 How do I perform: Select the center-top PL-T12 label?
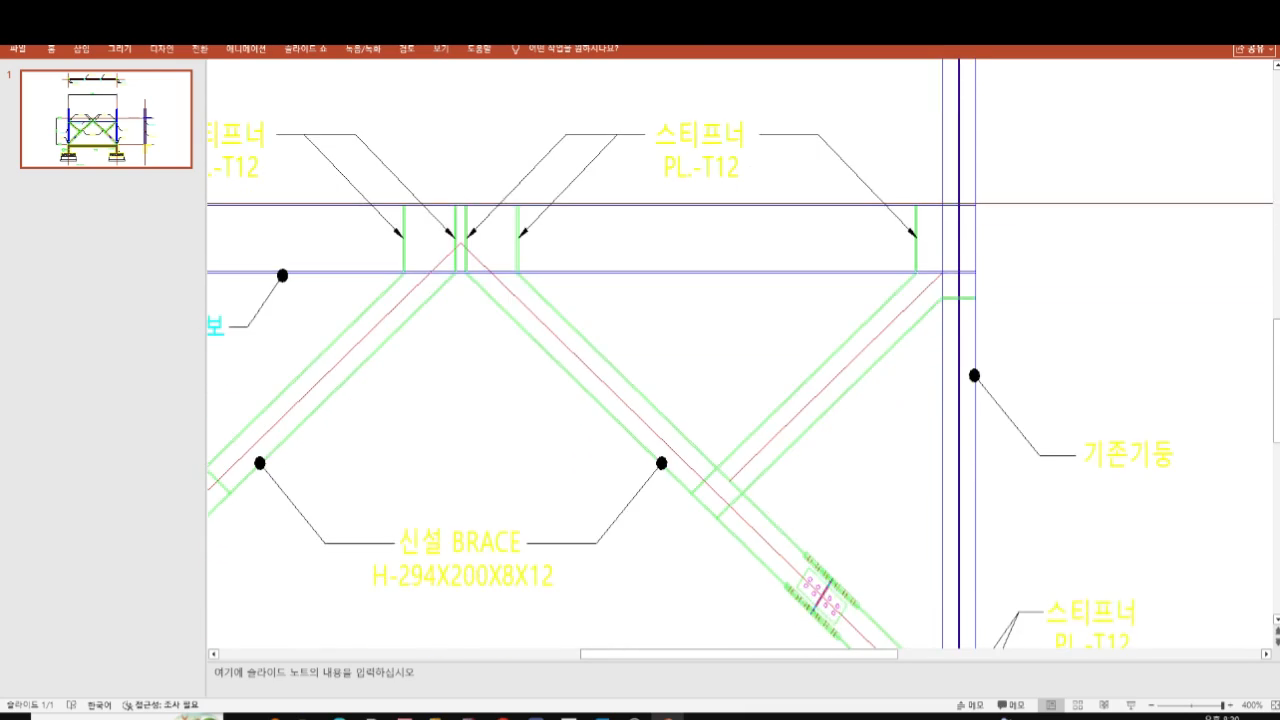pyautogui.click(x=701, y=167)
